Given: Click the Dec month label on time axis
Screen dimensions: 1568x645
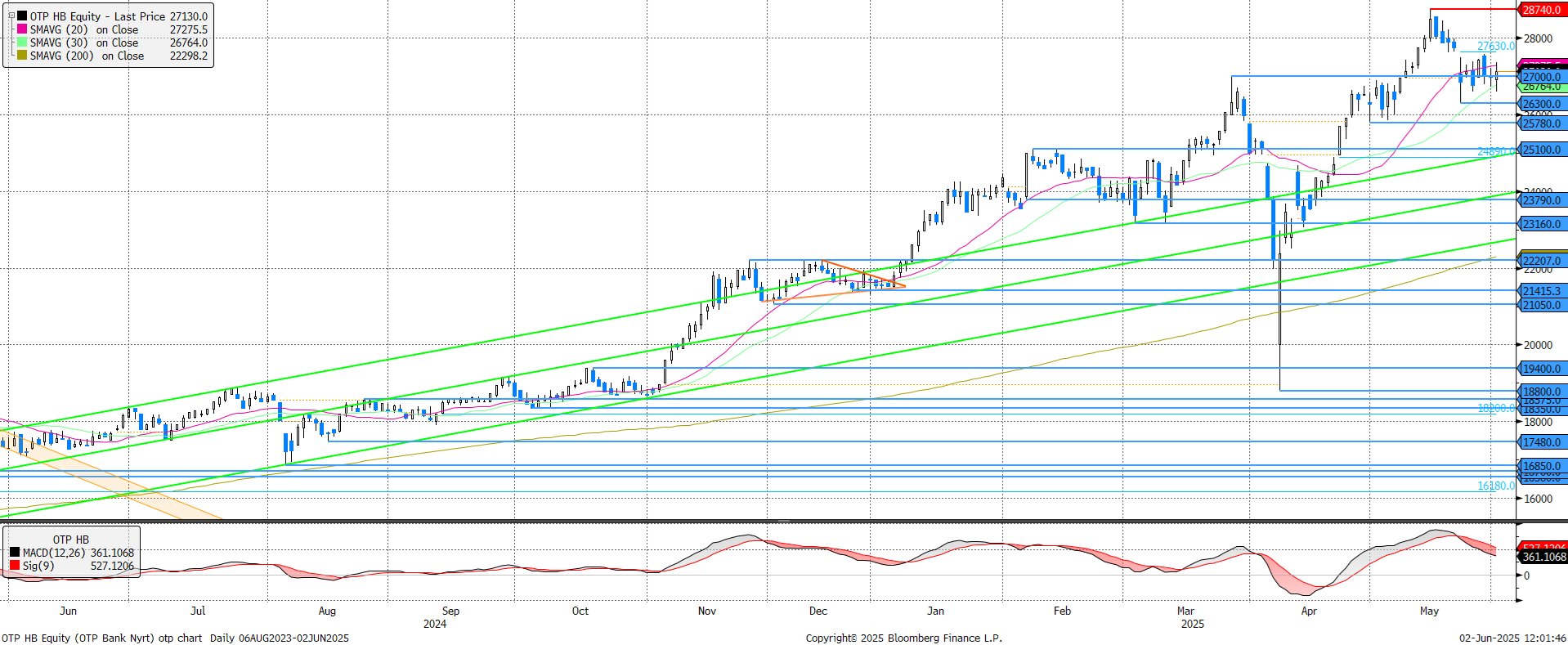Looking at the screenshot, I should click(818, 611).
